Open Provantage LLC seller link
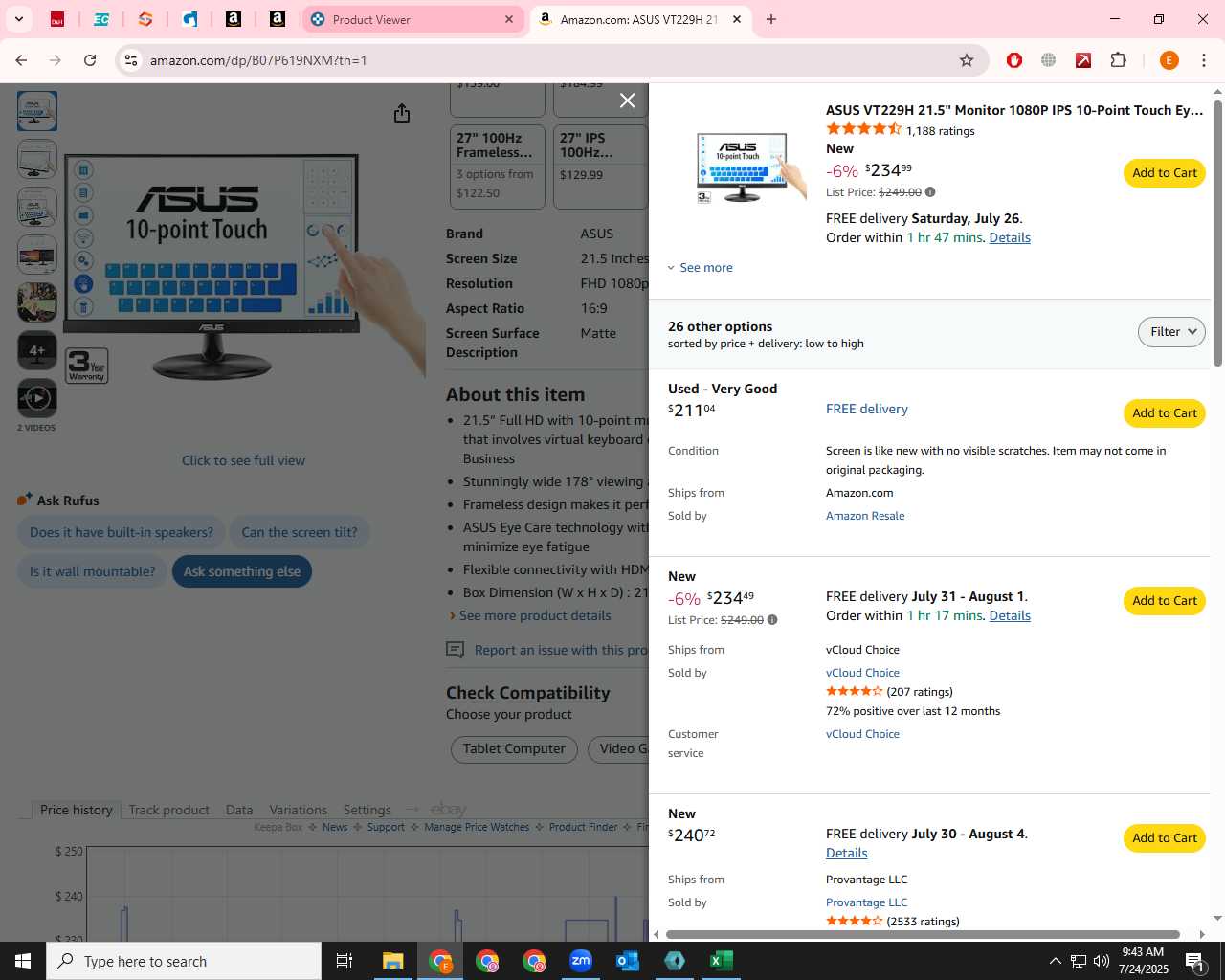 (x=866, y=902)
